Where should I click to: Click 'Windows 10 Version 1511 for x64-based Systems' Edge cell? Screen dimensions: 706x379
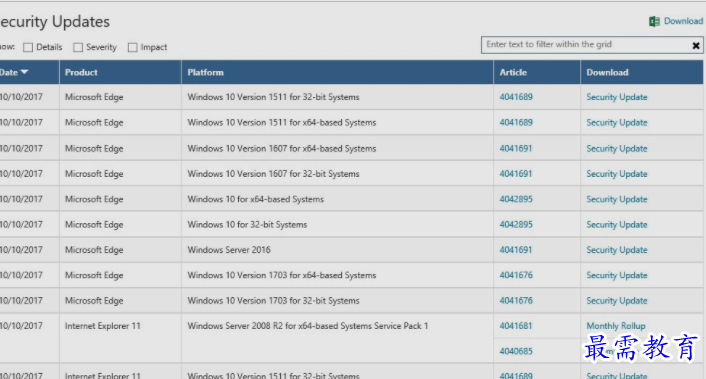[282, 122]
